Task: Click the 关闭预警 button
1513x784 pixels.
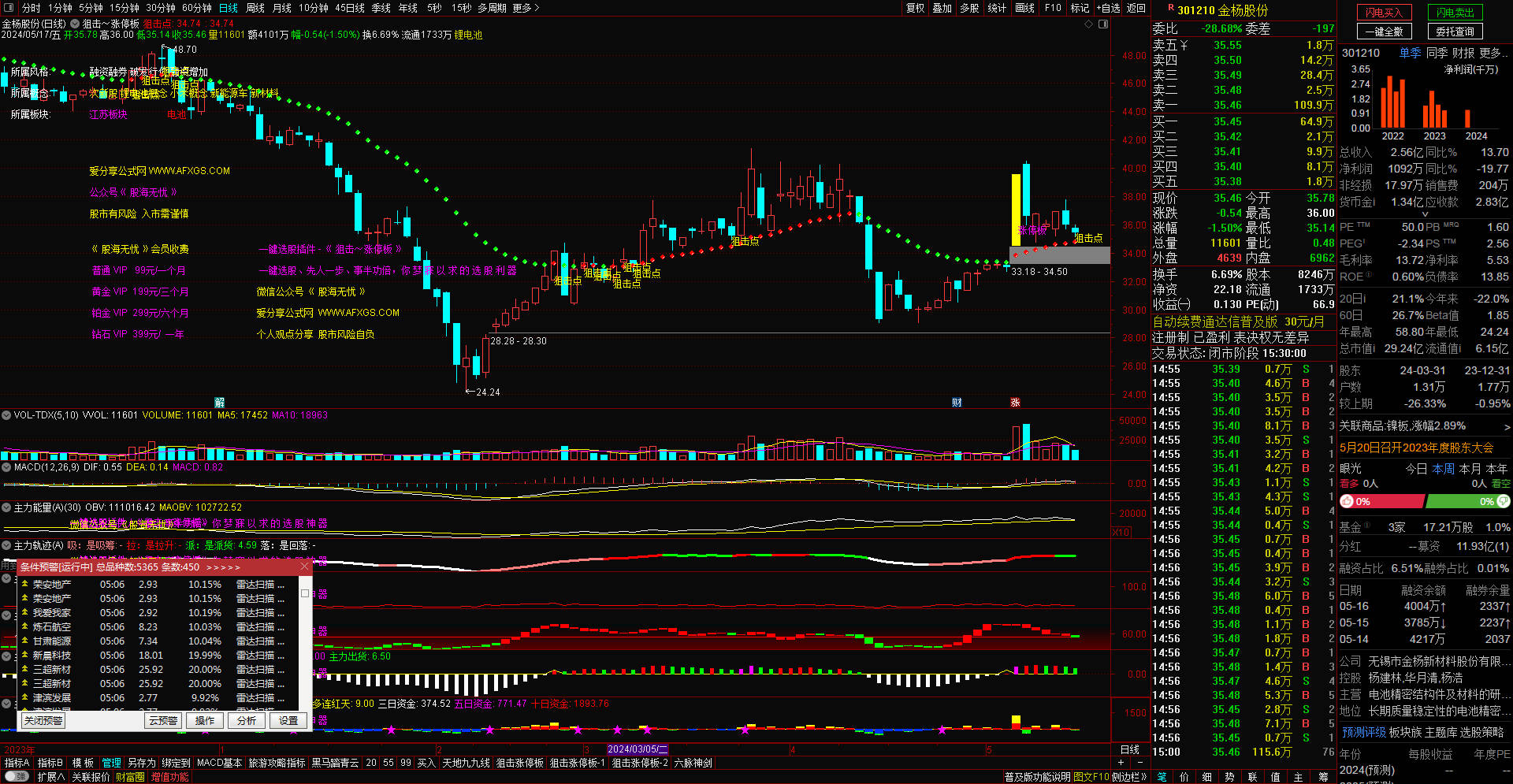Action: (43, 720)
